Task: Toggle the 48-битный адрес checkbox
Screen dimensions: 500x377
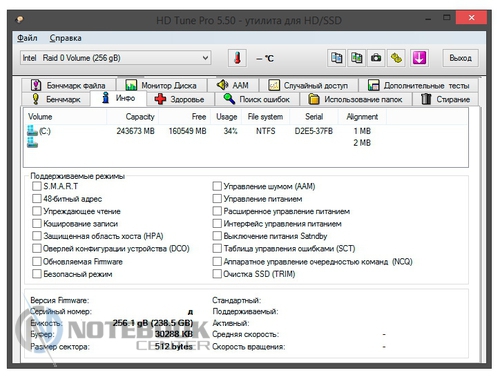Action: pyautogui.click(x=37, y=199)
